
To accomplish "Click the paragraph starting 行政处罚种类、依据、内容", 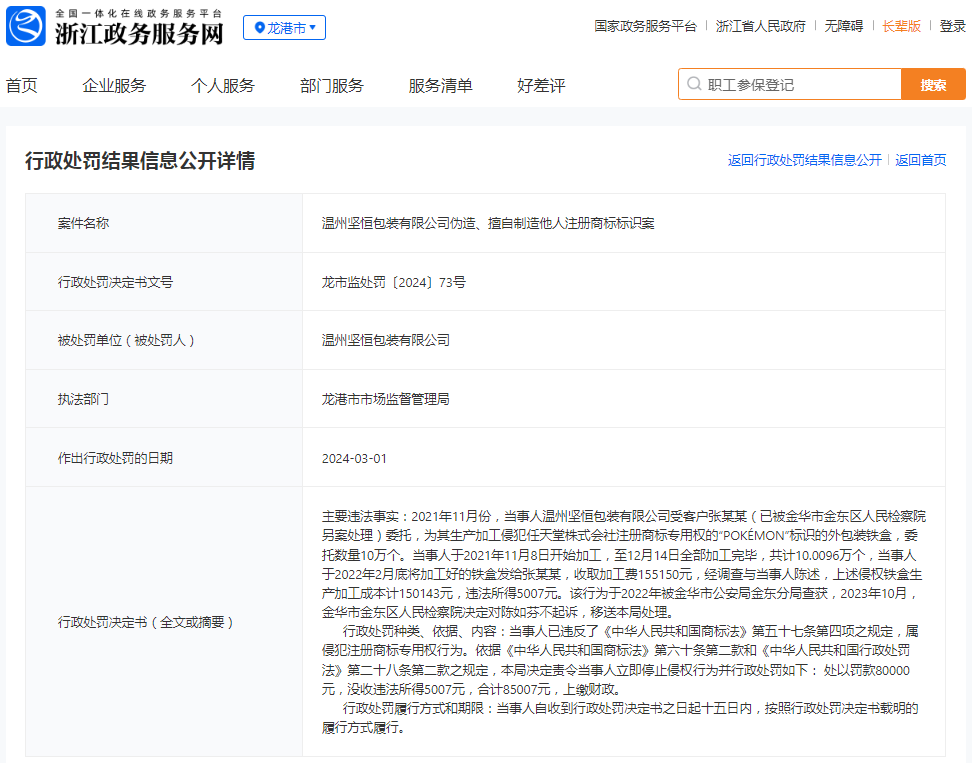I will point(620,660).
